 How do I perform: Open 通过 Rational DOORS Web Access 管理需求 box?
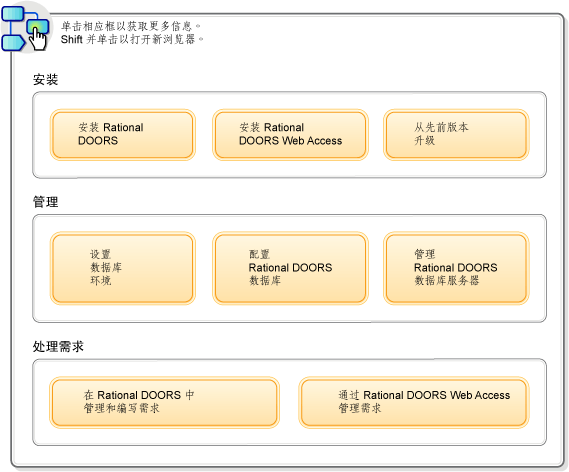[x=414, y=402]
